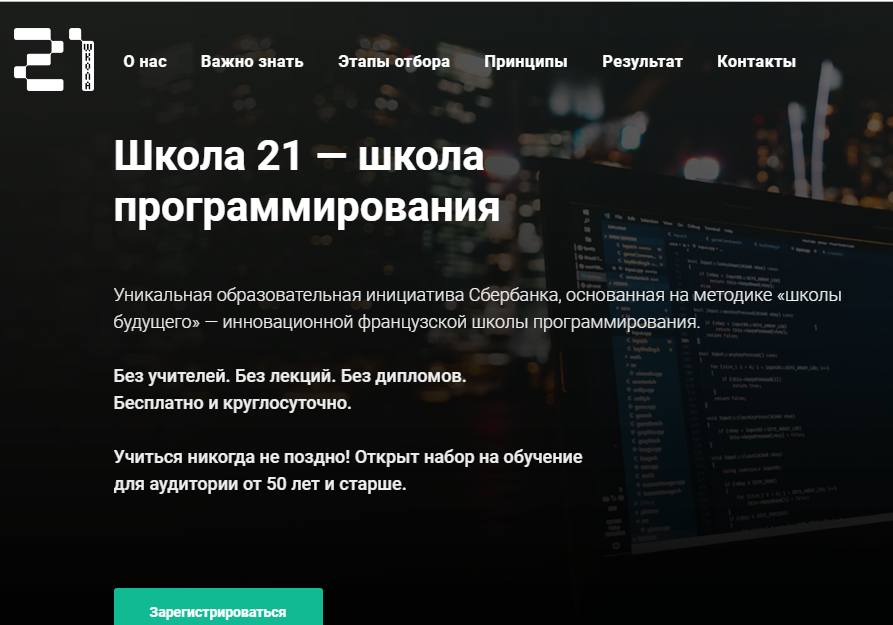Open «Контакты» from the navigation bar

pos(756,62)
